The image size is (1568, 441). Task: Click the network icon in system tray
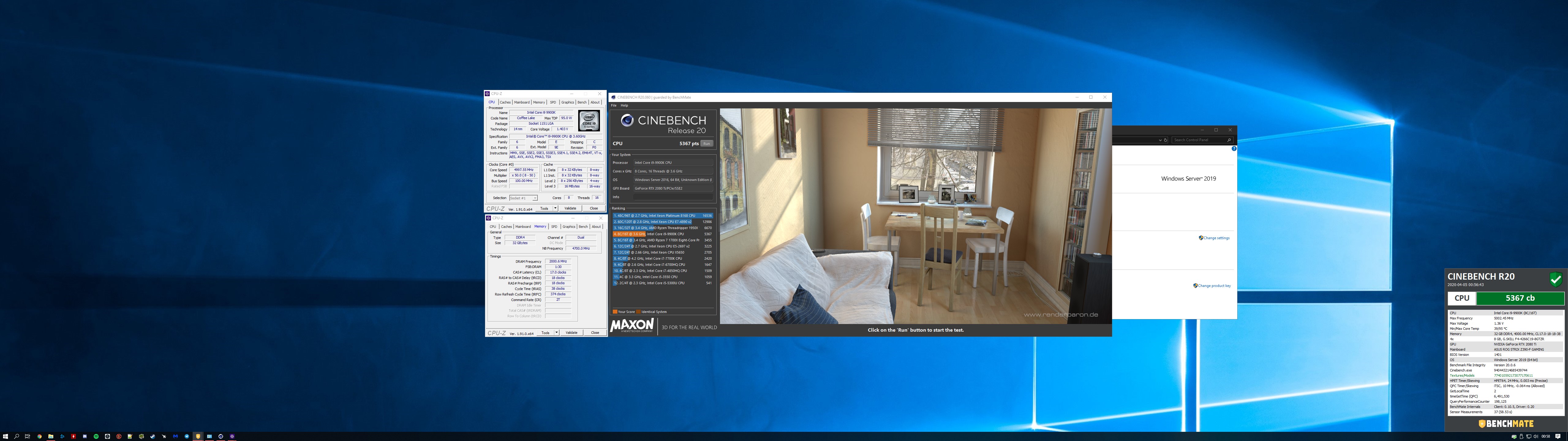coord(1529,436)
